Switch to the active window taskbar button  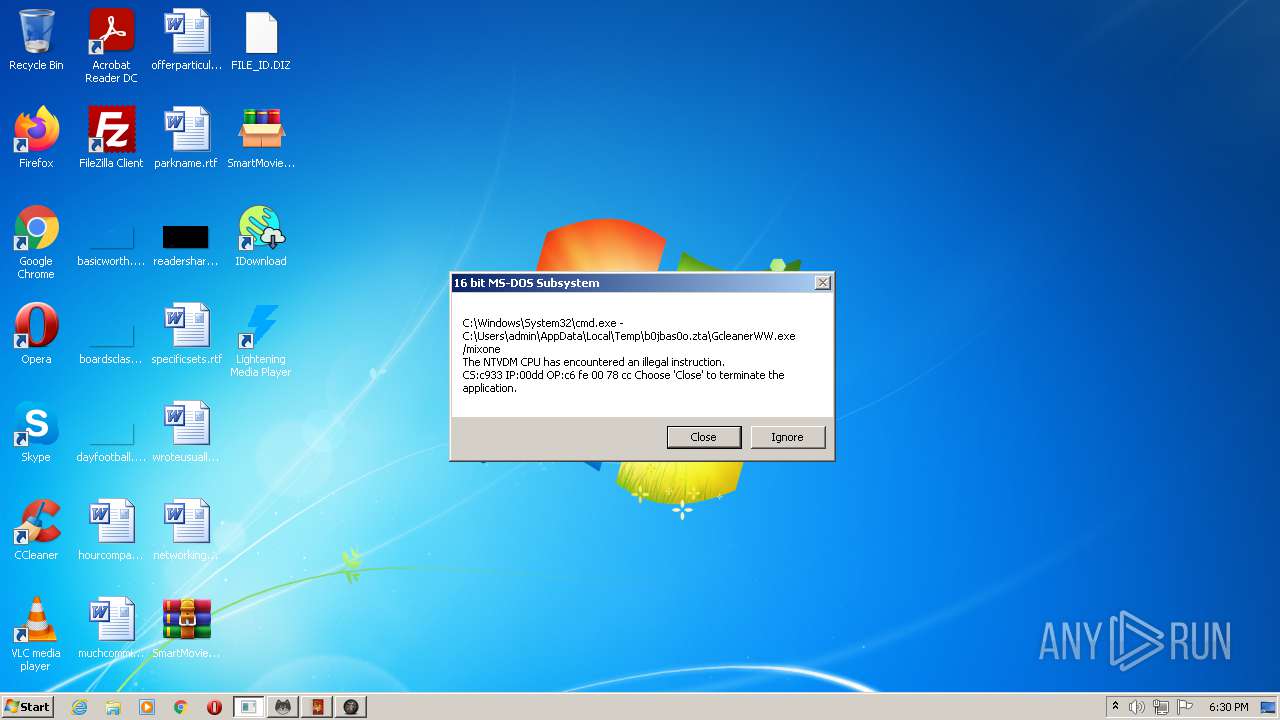249,707
